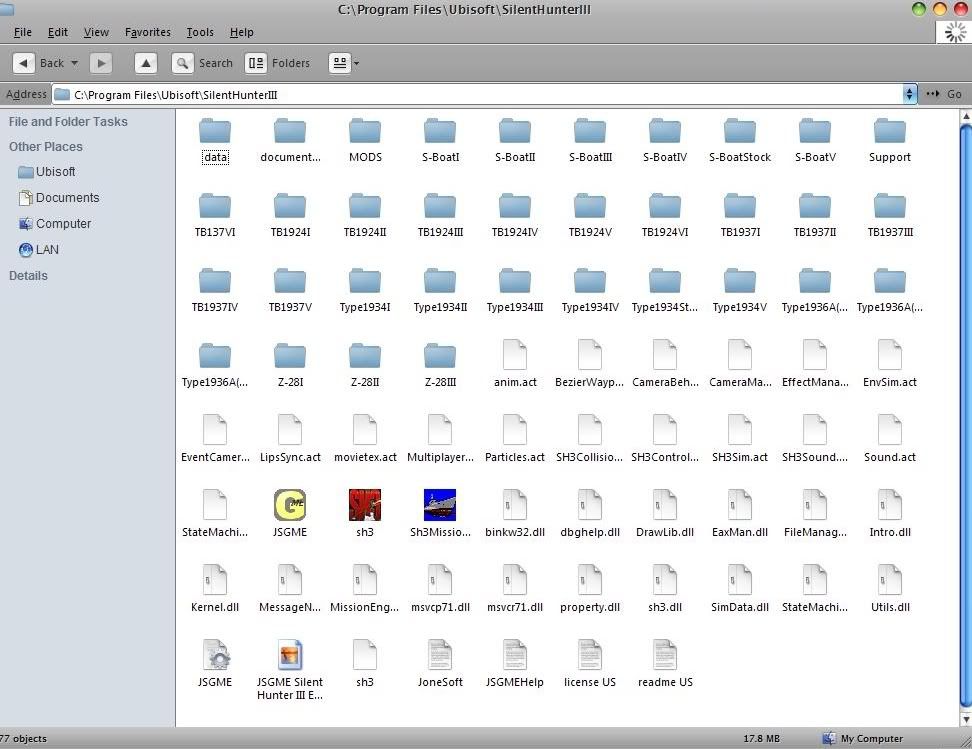Open the LAN link in sidebar

(38, 250)
